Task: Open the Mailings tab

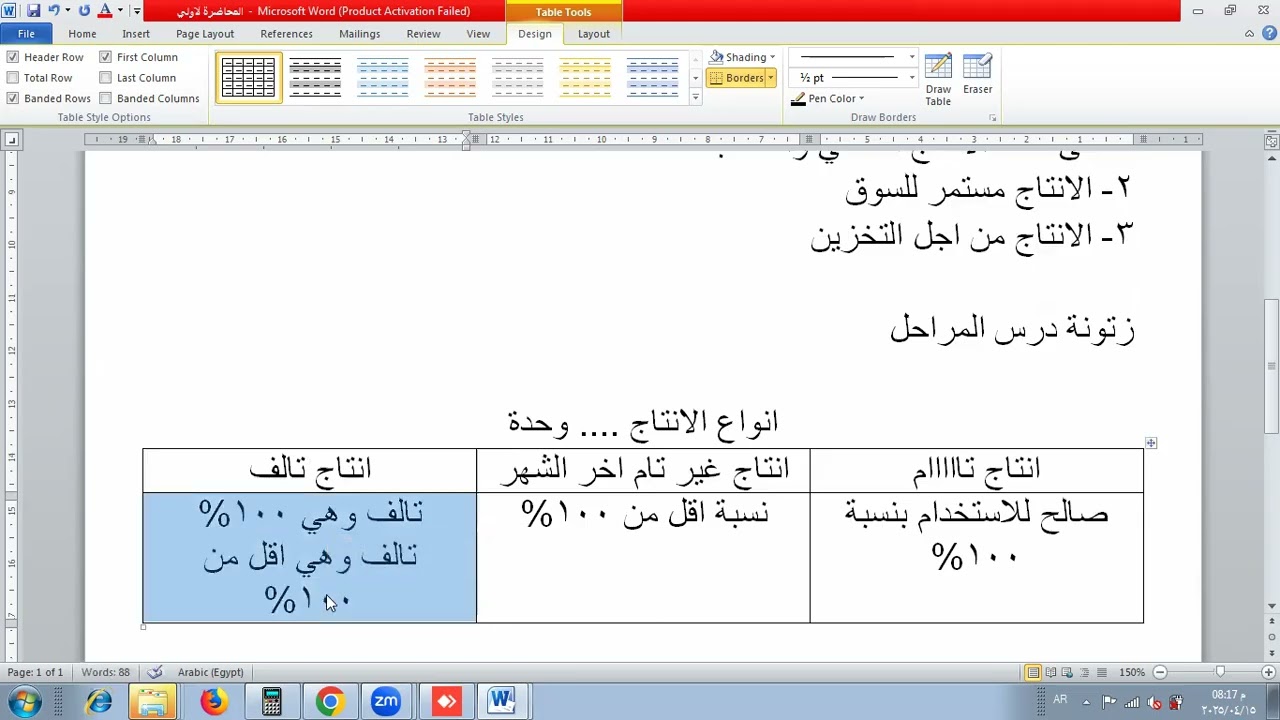Action: [359, 34]
